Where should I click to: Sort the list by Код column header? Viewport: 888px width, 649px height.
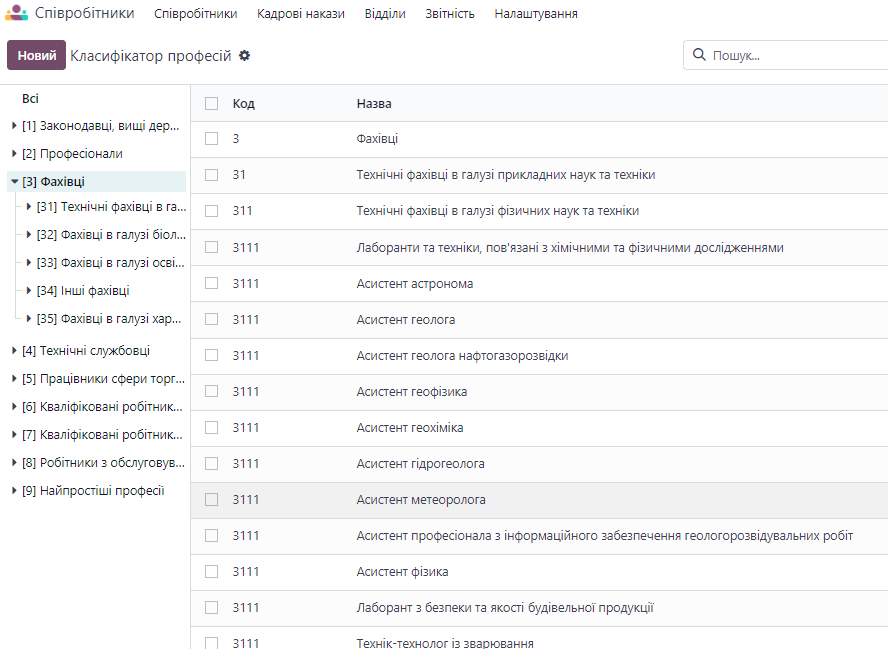tap(244, 104)
